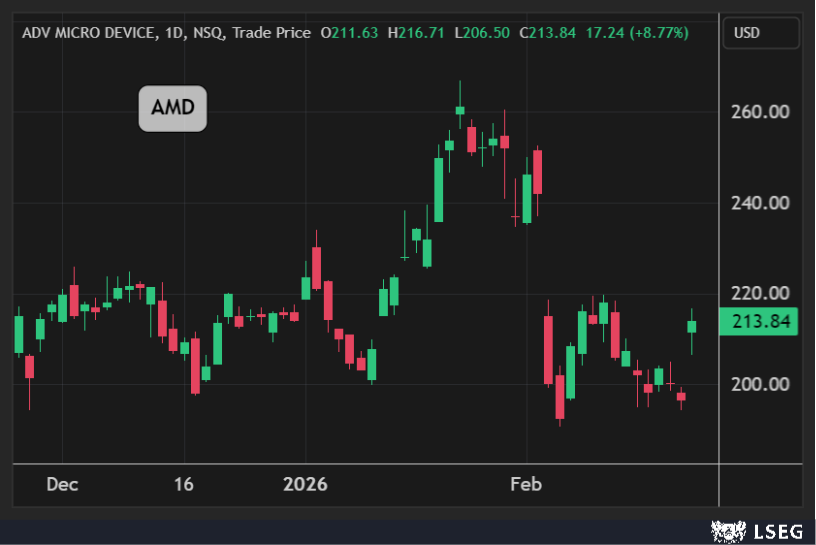This screenshot has width=816, height=545.
Task: Click the 240.00 price axis label
Action: 761,203
